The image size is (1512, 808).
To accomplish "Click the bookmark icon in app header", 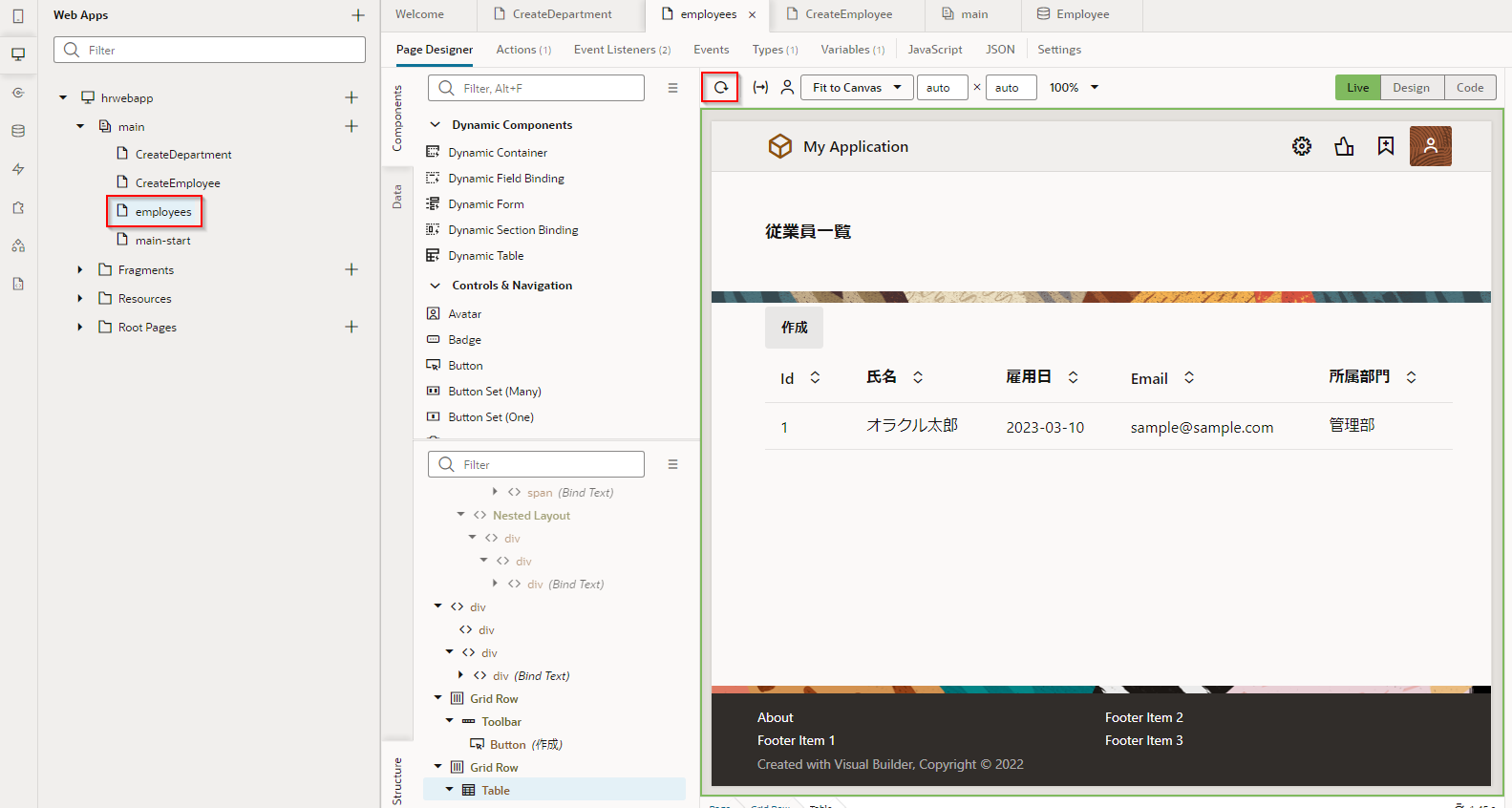I will pos(1385,146).
